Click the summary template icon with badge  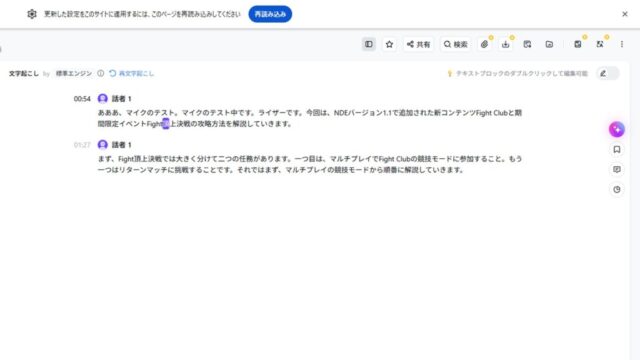pyautogui.click(x=578, y=44)
